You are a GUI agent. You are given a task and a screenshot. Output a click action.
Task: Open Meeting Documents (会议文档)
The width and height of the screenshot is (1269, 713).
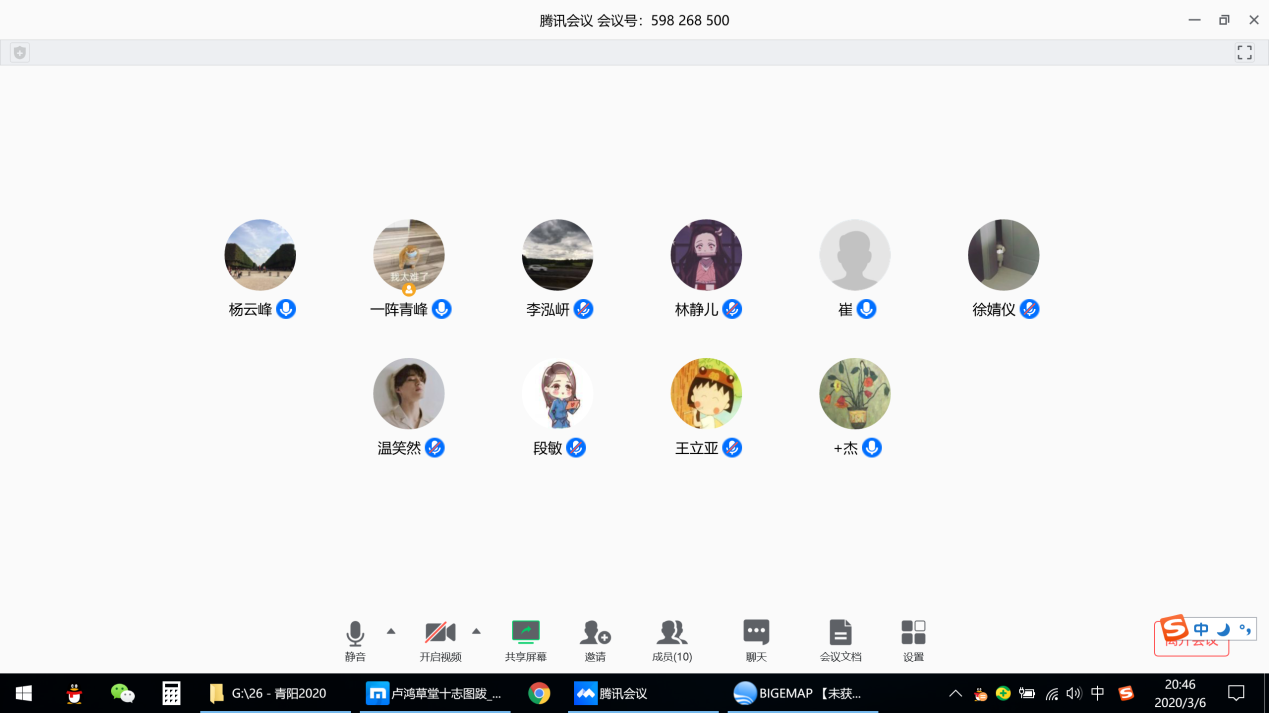pyautogui.click(x=840, y=633)
